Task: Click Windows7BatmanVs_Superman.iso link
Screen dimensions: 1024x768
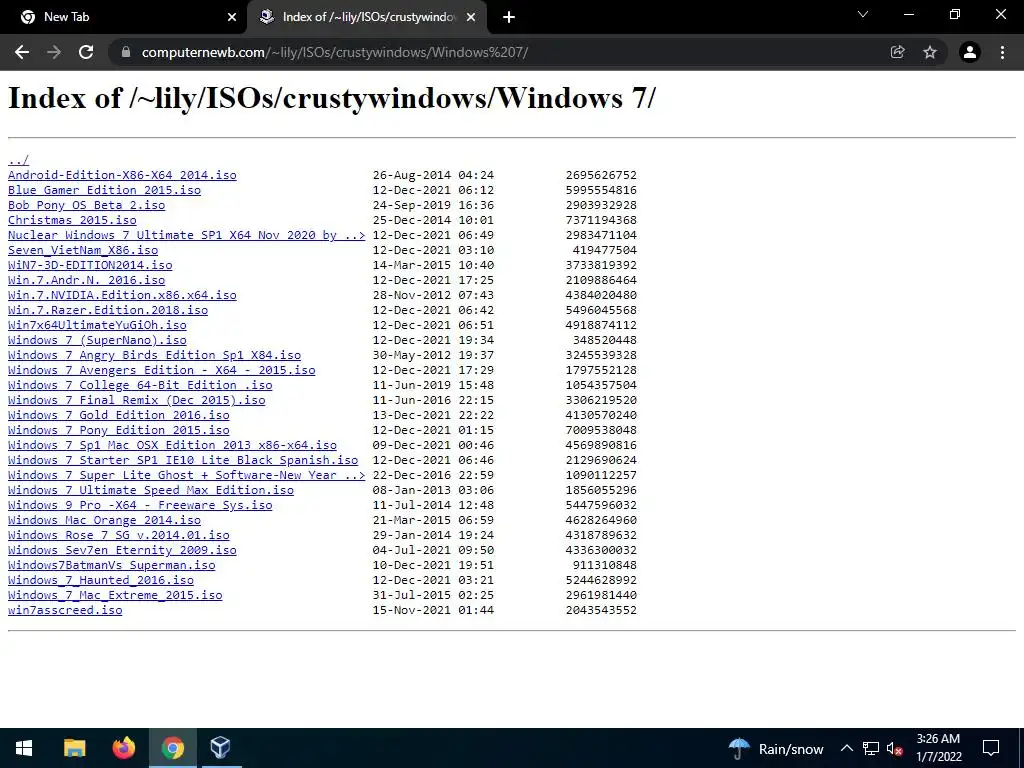Action: (112, 566)
